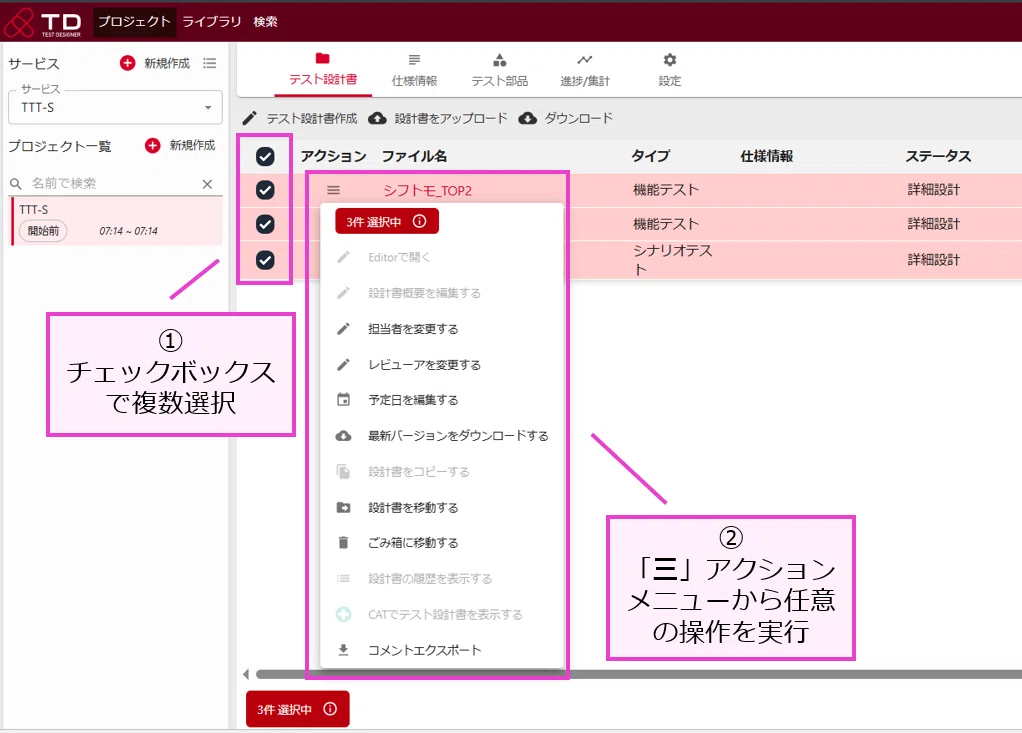Click the テスト設計書作成 button
The height and width of the screenshot is (733, 1022).
300,119
